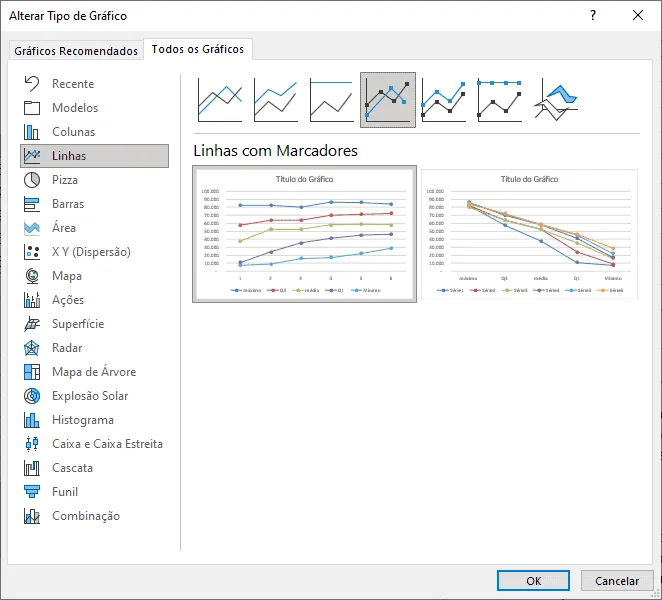Switch to Todos os Gráficos tab

click(x=198, y=49)
